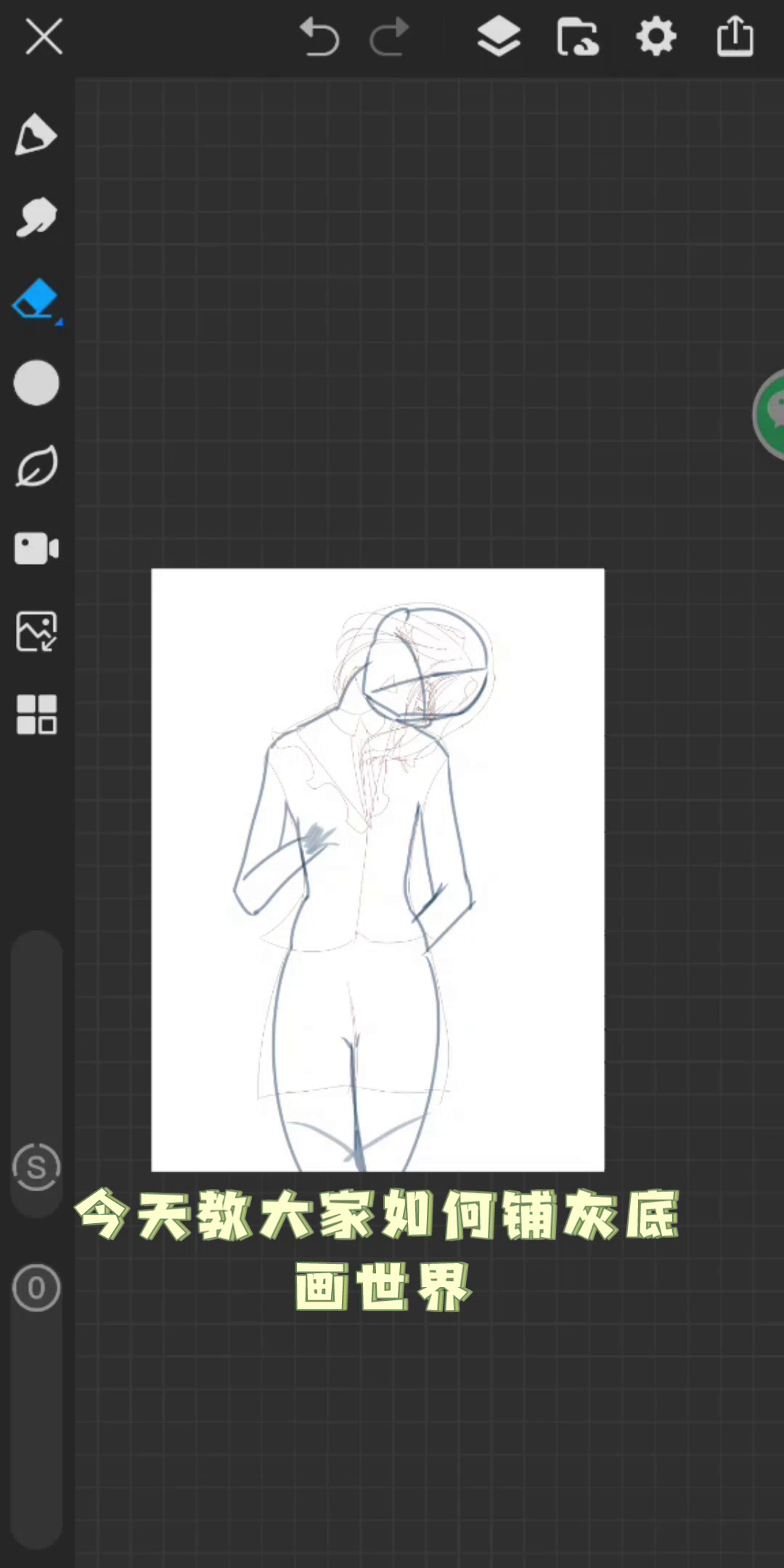The image size is (784, 1568).
Task: Redo the undone stroke
Action: (x=389, y=37)
